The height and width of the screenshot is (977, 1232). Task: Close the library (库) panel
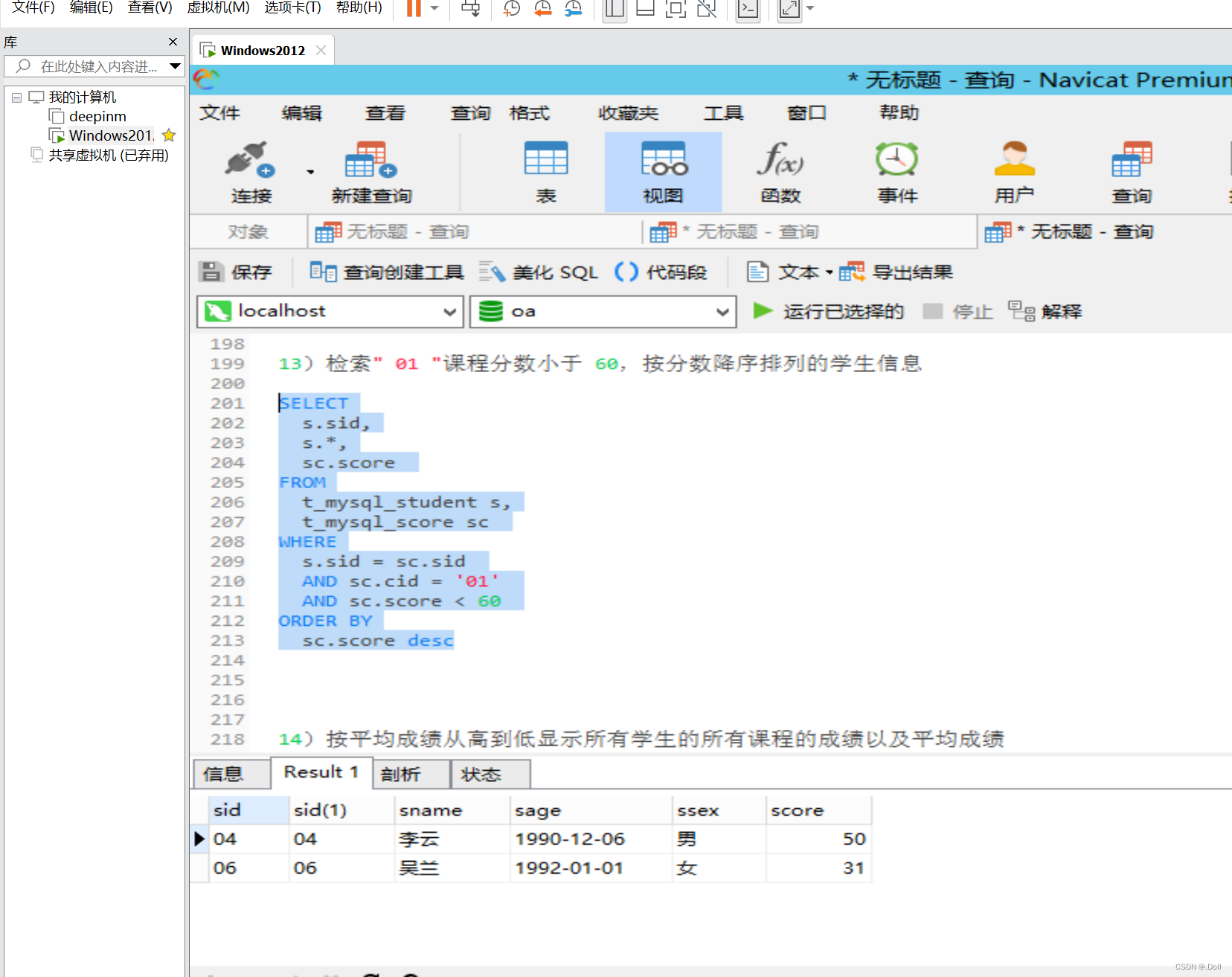point(173,42)
